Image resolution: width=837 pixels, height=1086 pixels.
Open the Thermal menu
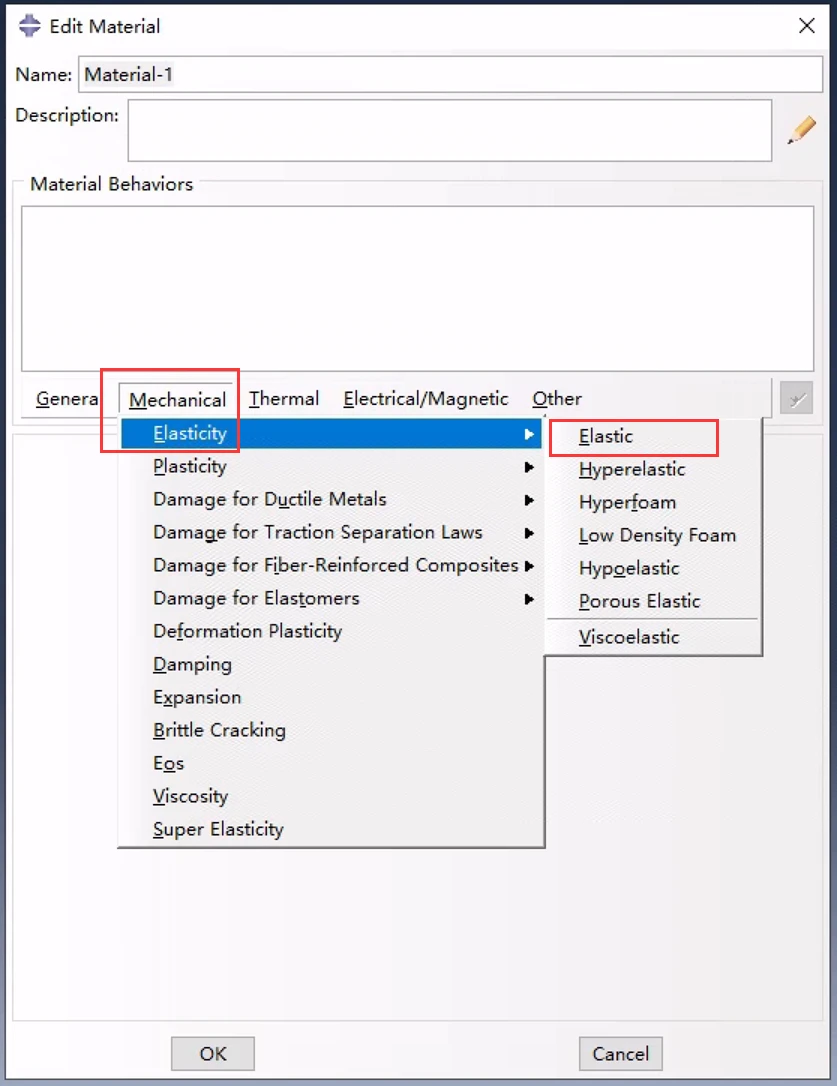point(284,399)
